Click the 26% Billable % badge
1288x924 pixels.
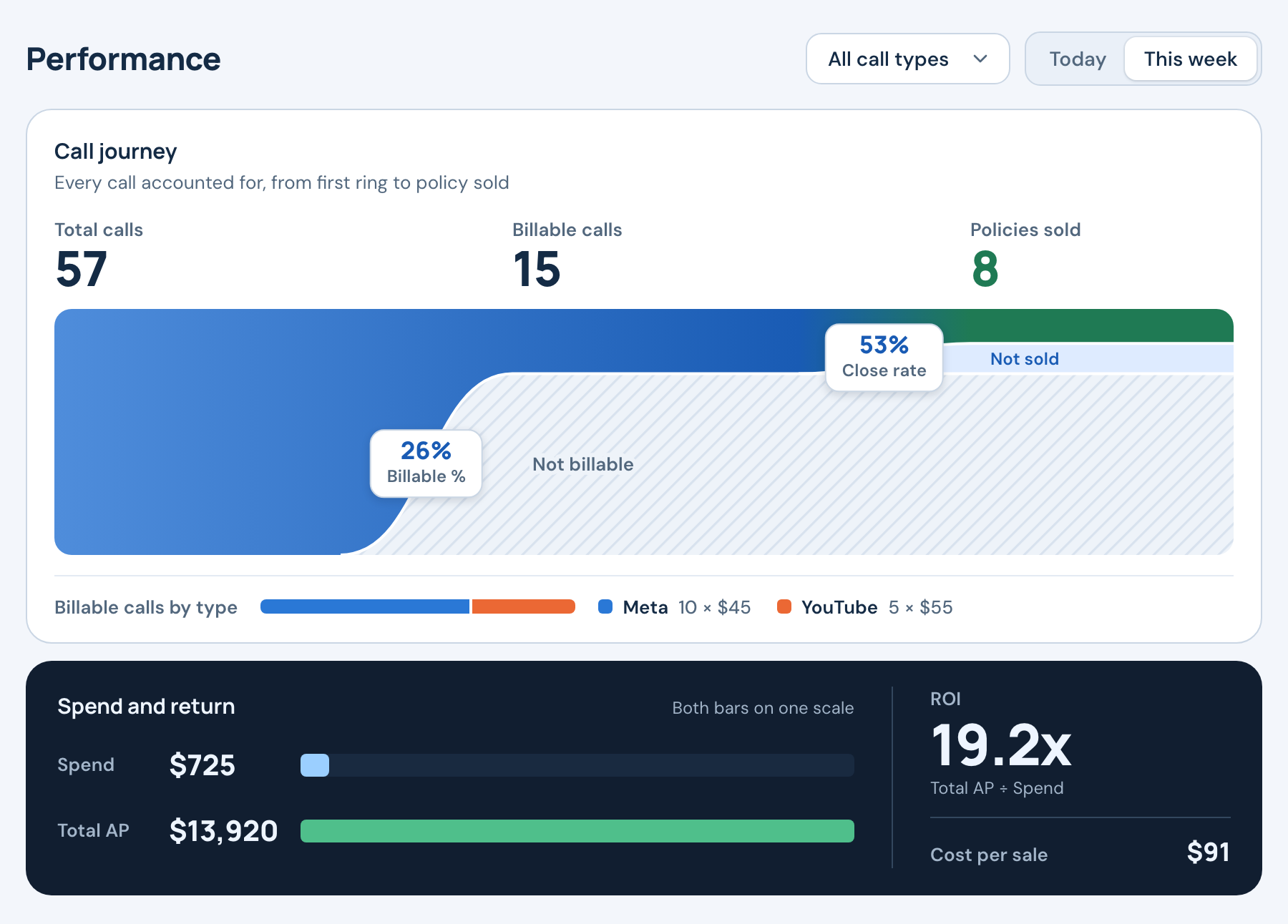pos(426,463)
